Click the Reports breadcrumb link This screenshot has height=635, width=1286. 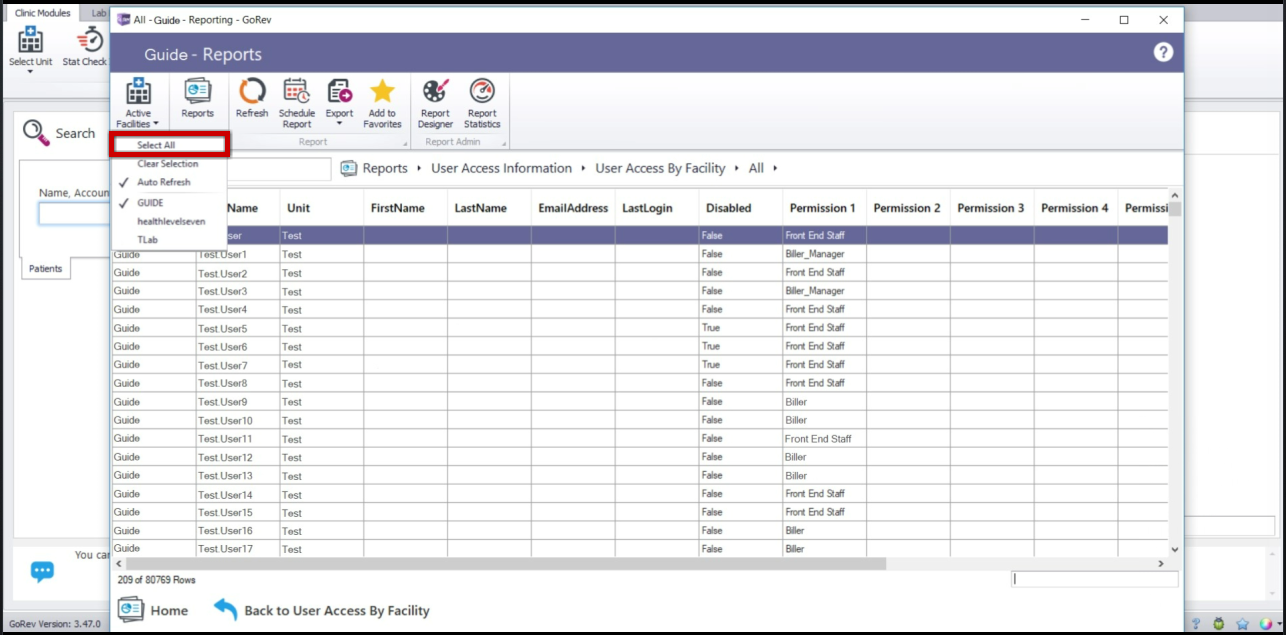(385, 168)
